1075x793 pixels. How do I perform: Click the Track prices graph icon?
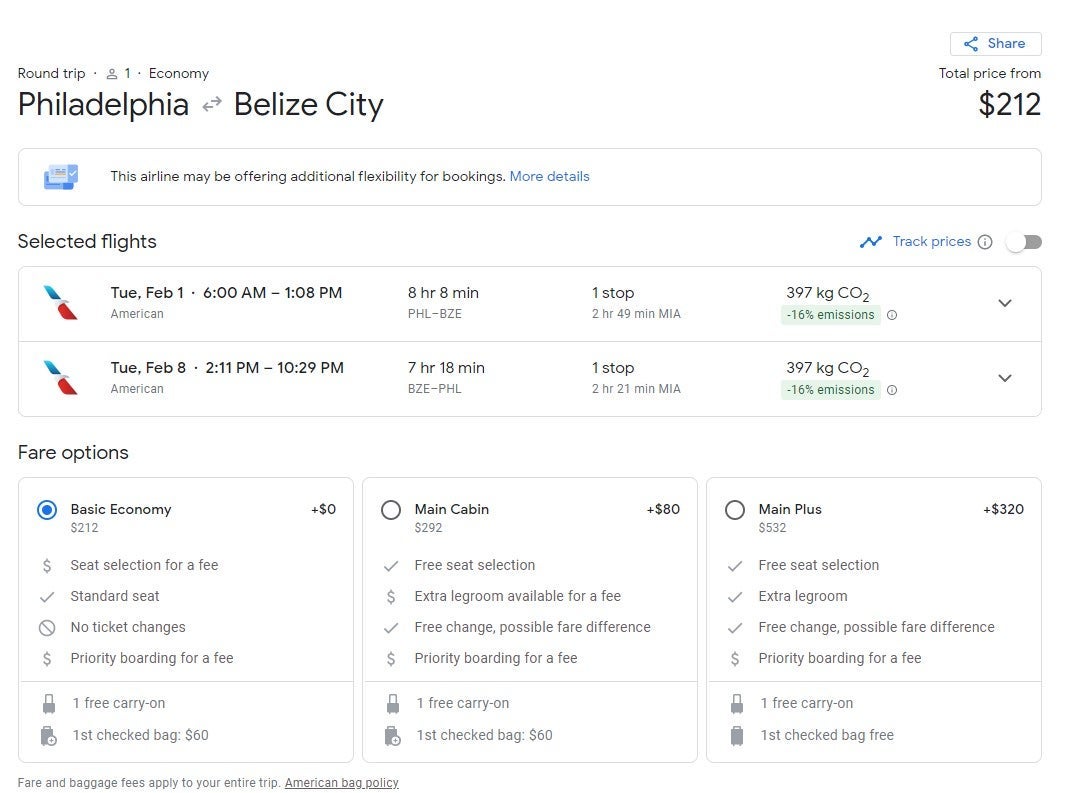pyautogui.click(x=871, y=242)
